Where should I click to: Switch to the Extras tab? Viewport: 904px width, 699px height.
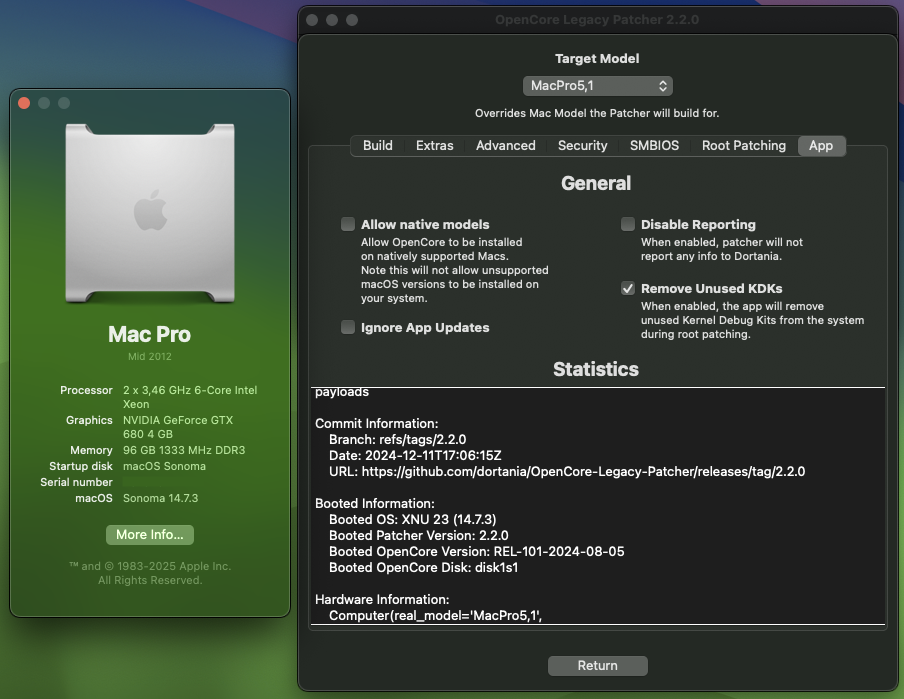435,145
